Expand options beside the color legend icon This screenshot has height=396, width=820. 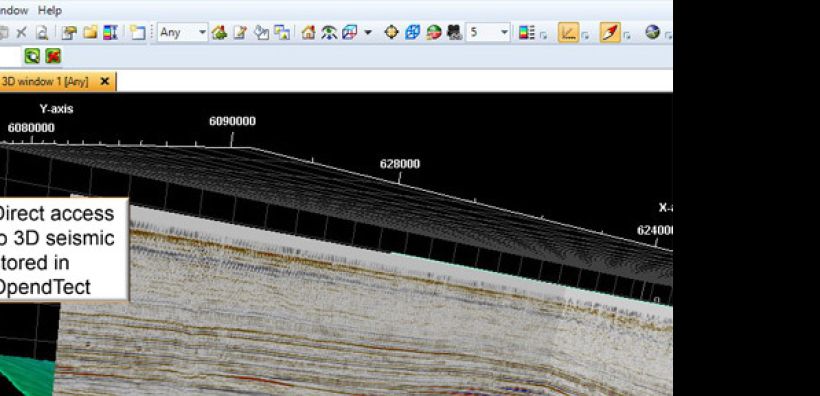(543, 36)
